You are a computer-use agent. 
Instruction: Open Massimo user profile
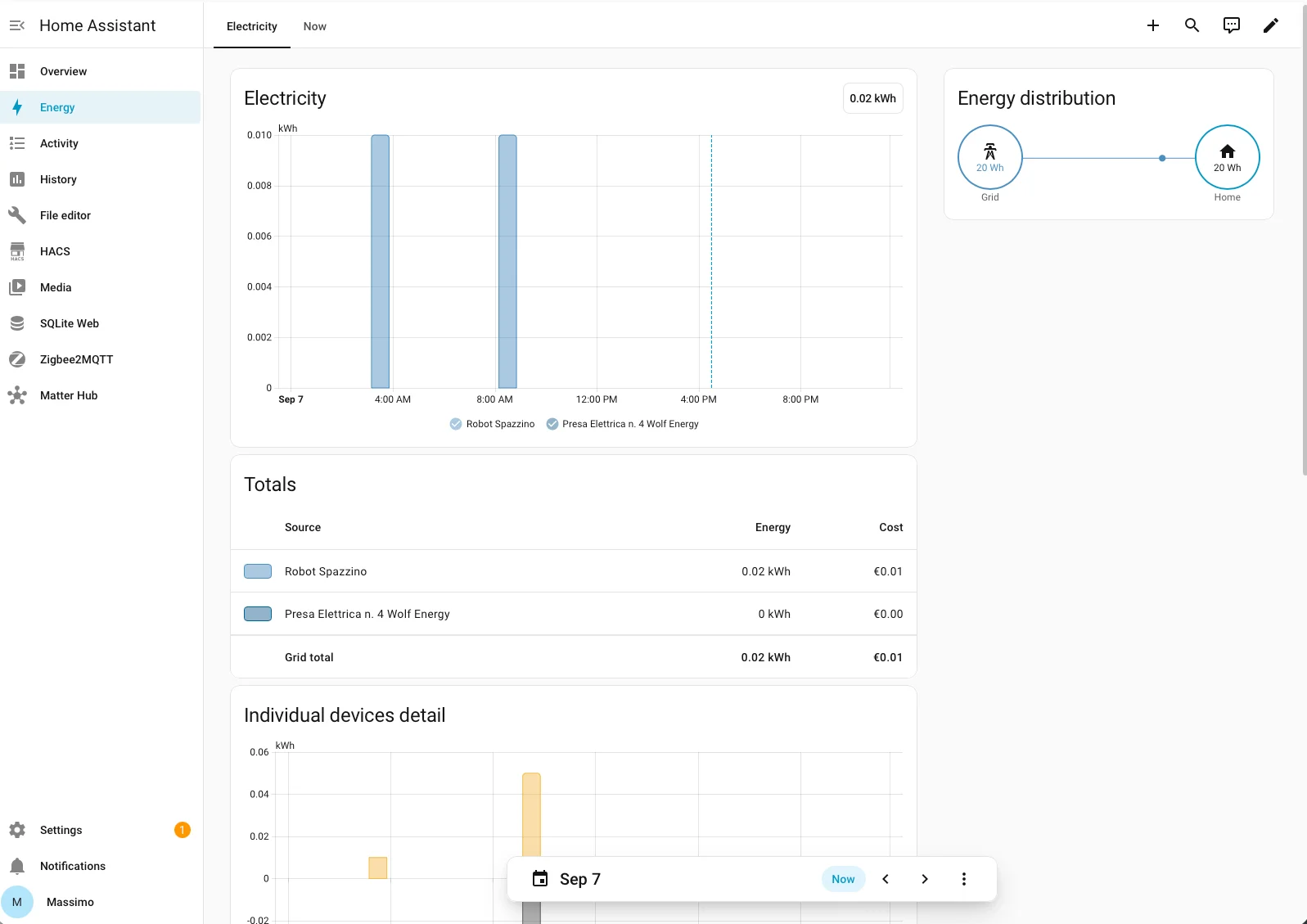(x=100, y=902)
